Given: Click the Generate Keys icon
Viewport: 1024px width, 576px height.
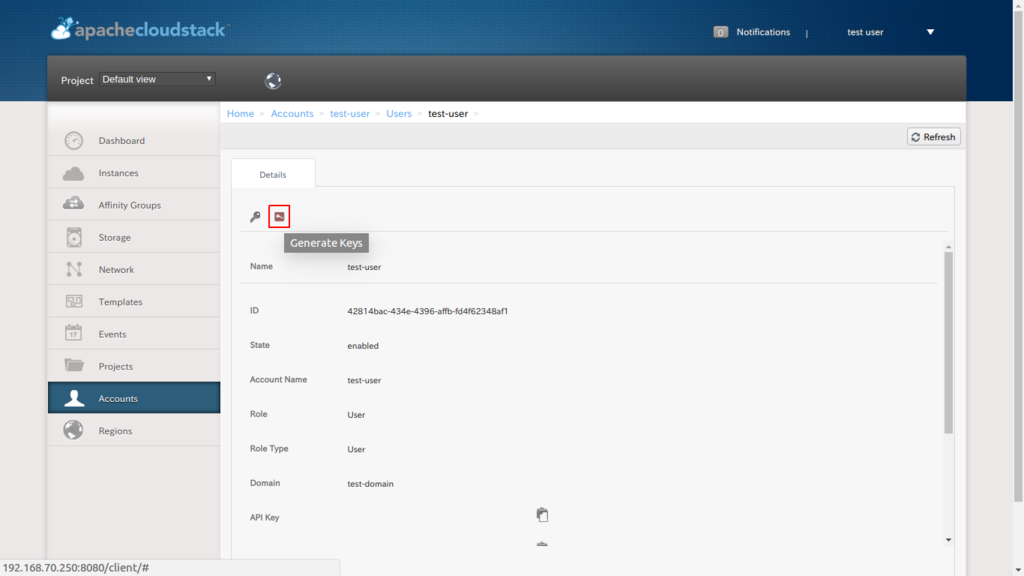Looking at the screenshot, I should point(279,216).
